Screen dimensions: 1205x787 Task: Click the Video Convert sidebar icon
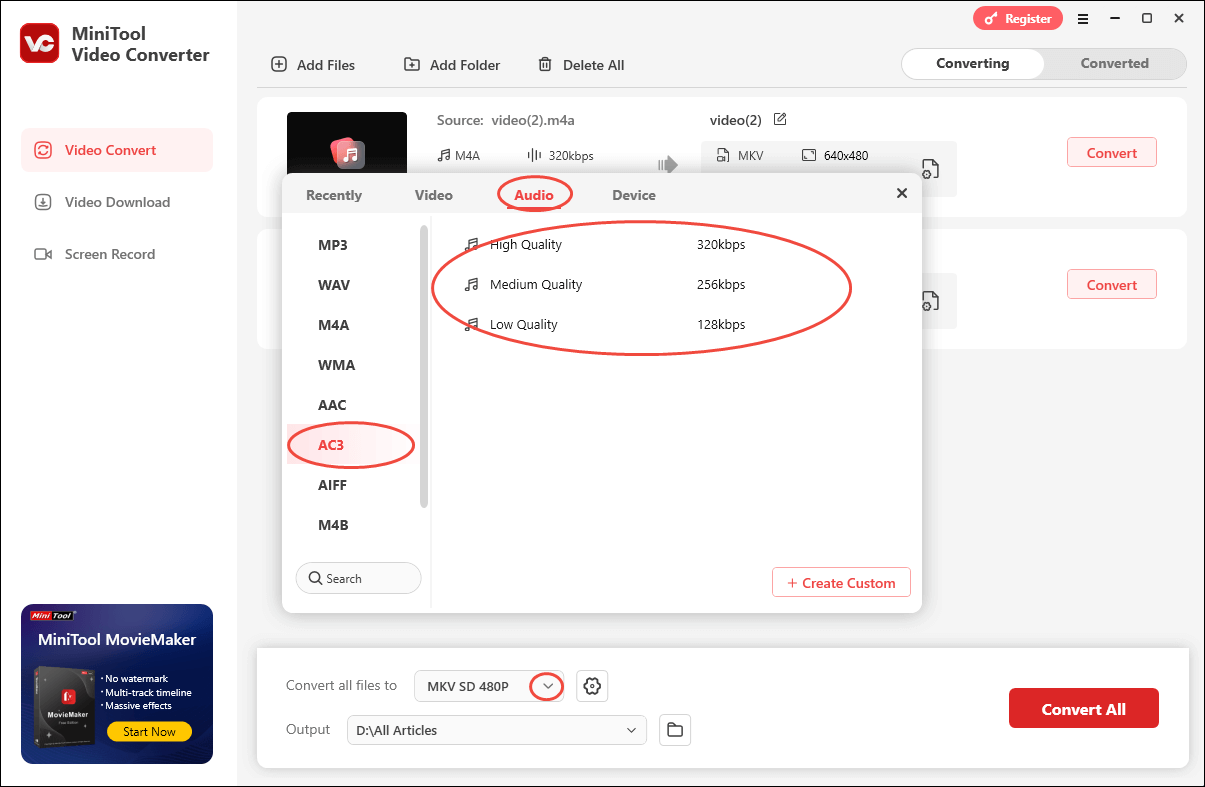[x=43, y=150]
